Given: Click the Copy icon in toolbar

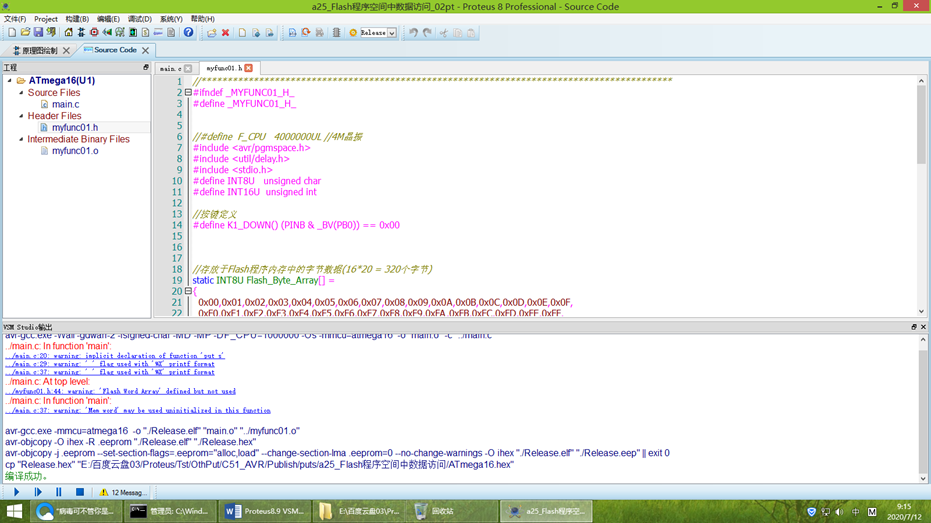Looking at the screenshot, I should point(457,33).
